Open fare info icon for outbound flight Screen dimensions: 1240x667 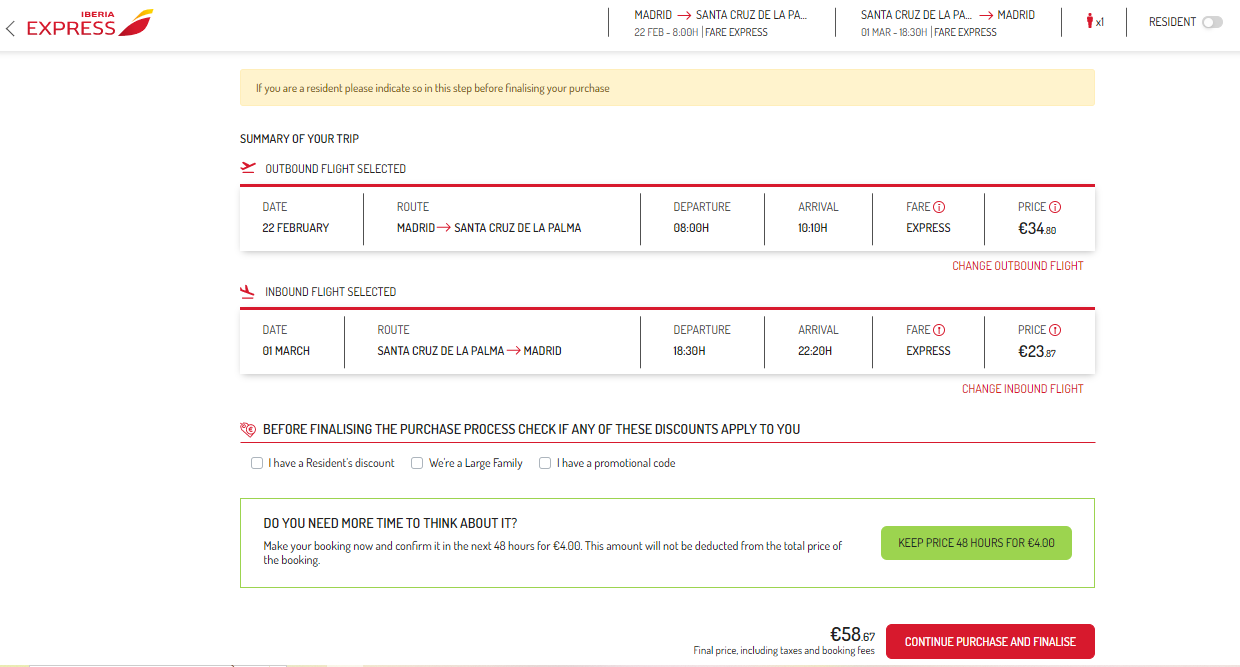tap(939, 207)
